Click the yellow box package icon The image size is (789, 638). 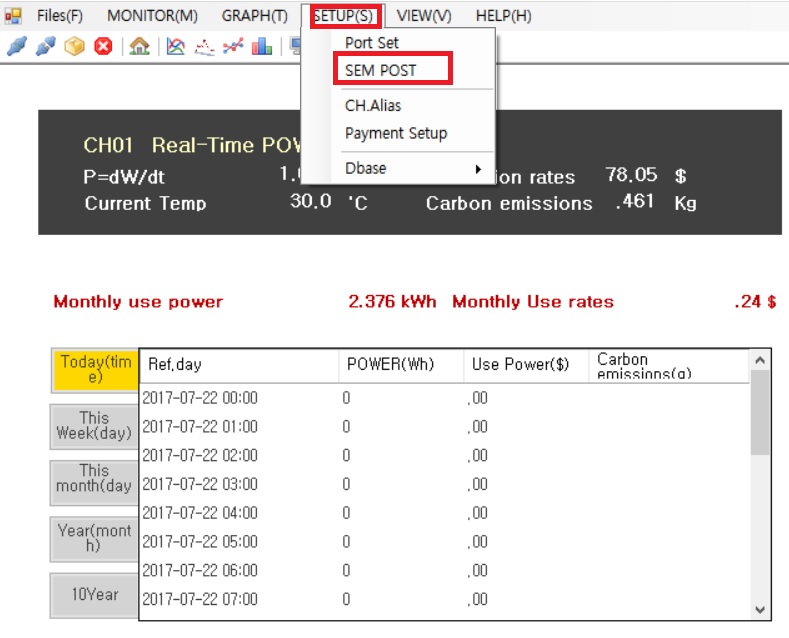74,46
